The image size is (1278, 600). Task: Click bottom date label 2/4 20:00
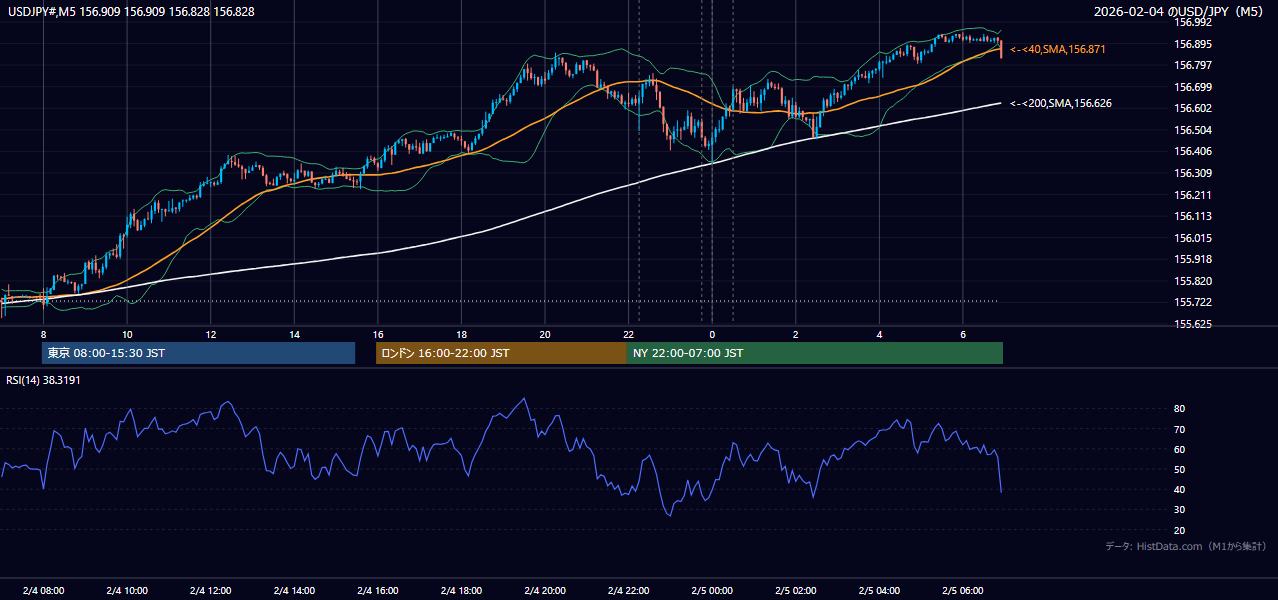[x=545, y=590]
